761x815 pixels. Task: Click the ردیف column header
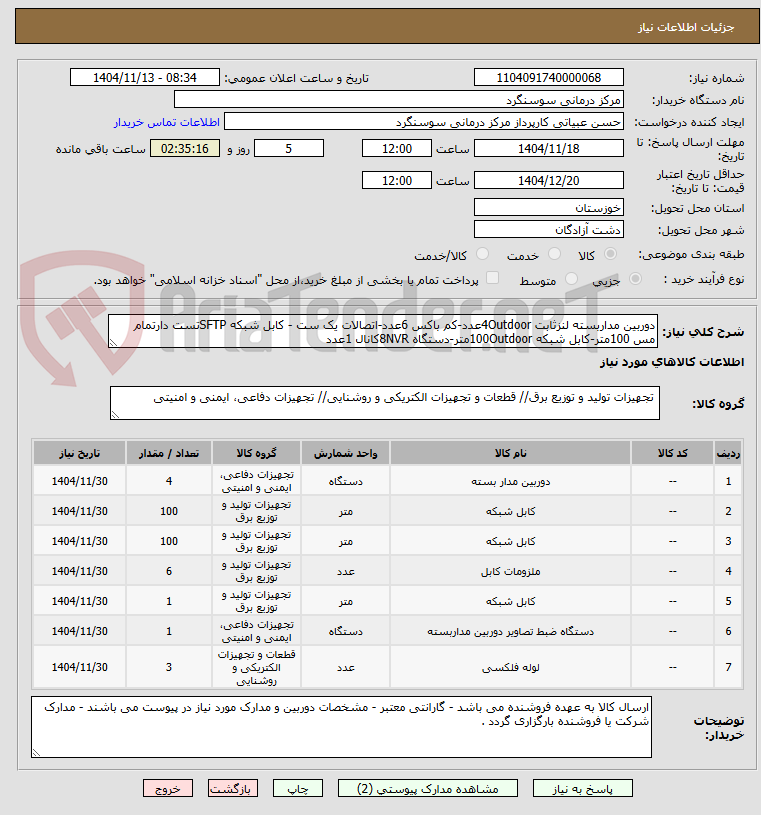[x=728, y=453]
